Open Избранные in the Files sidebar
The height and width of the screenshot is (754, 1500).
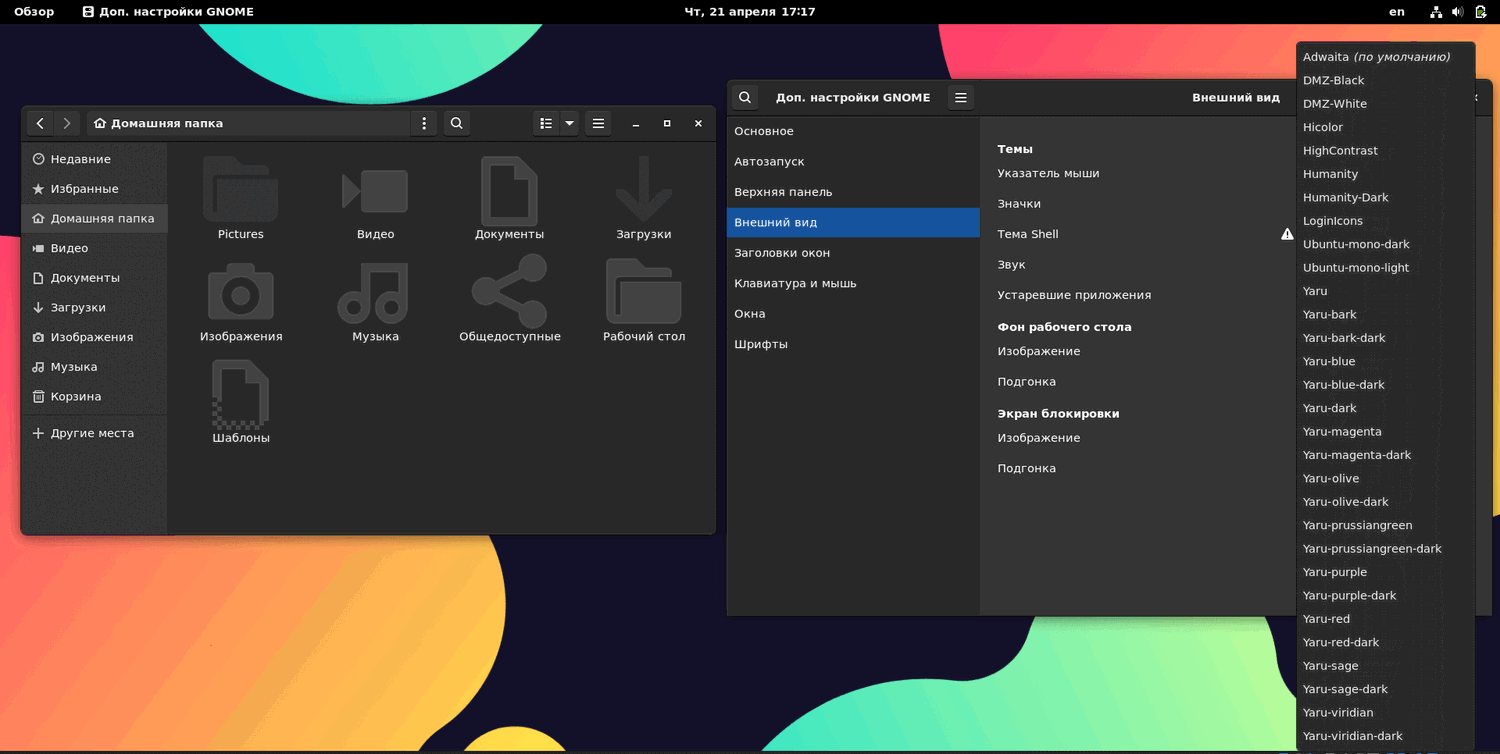94,189
